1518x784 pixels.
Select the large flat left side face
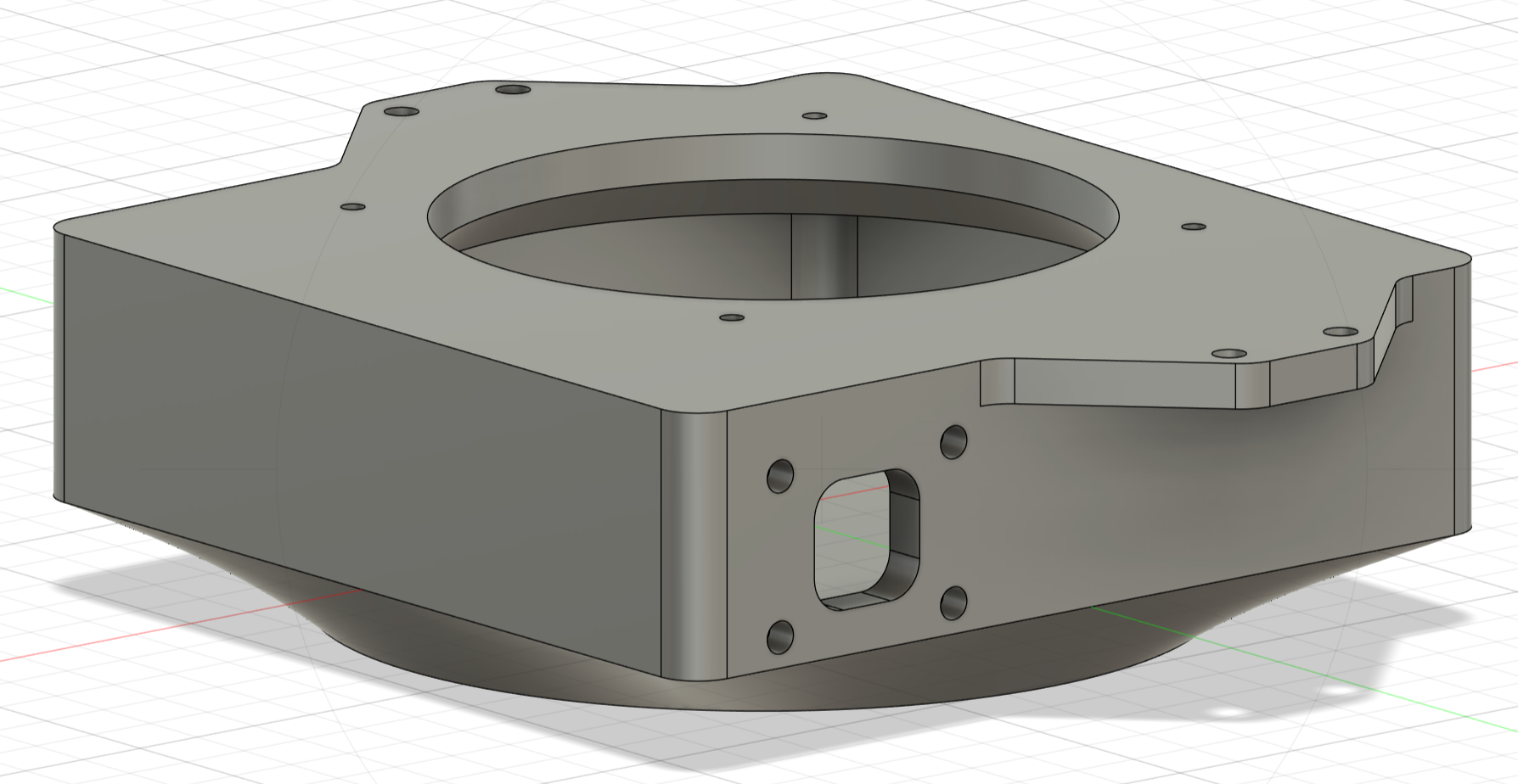click(x=357, y=441)
